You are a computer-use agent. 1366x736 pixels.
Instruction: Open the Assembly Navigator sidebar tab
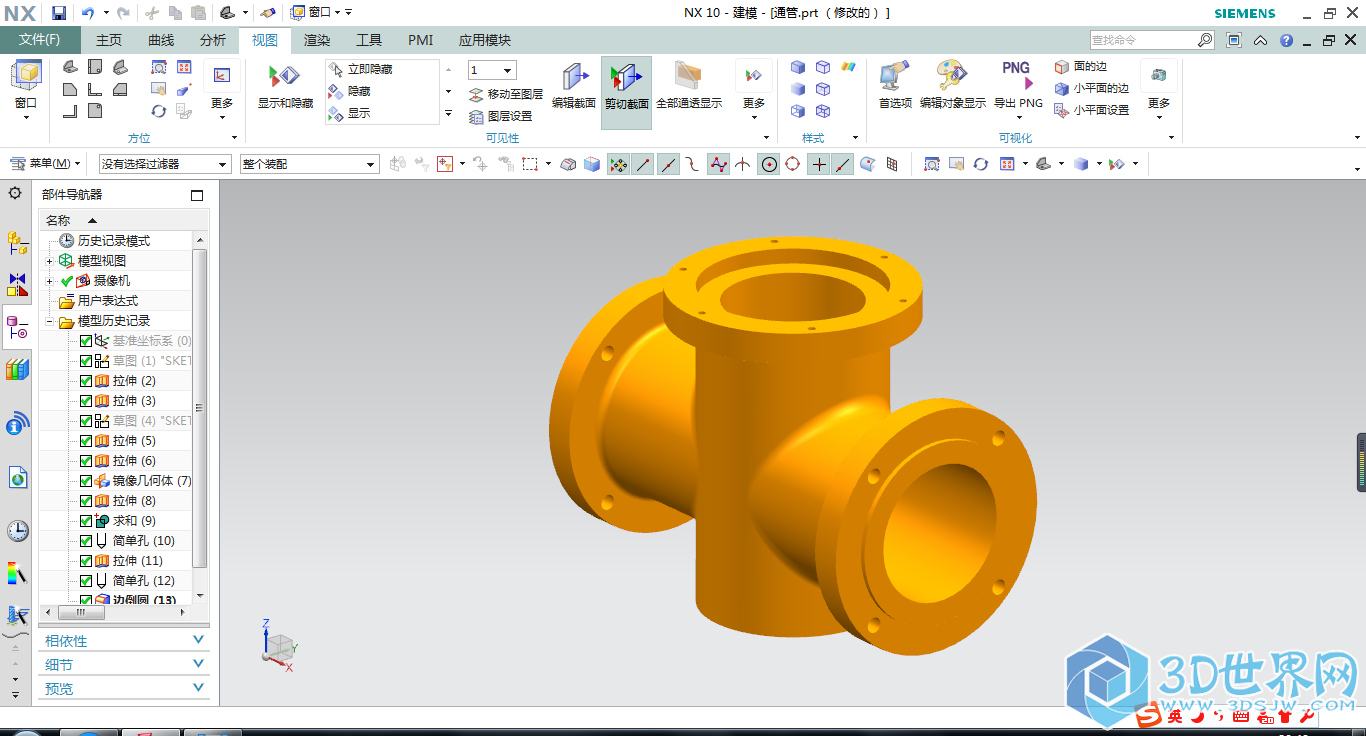(x=17, y=242)
